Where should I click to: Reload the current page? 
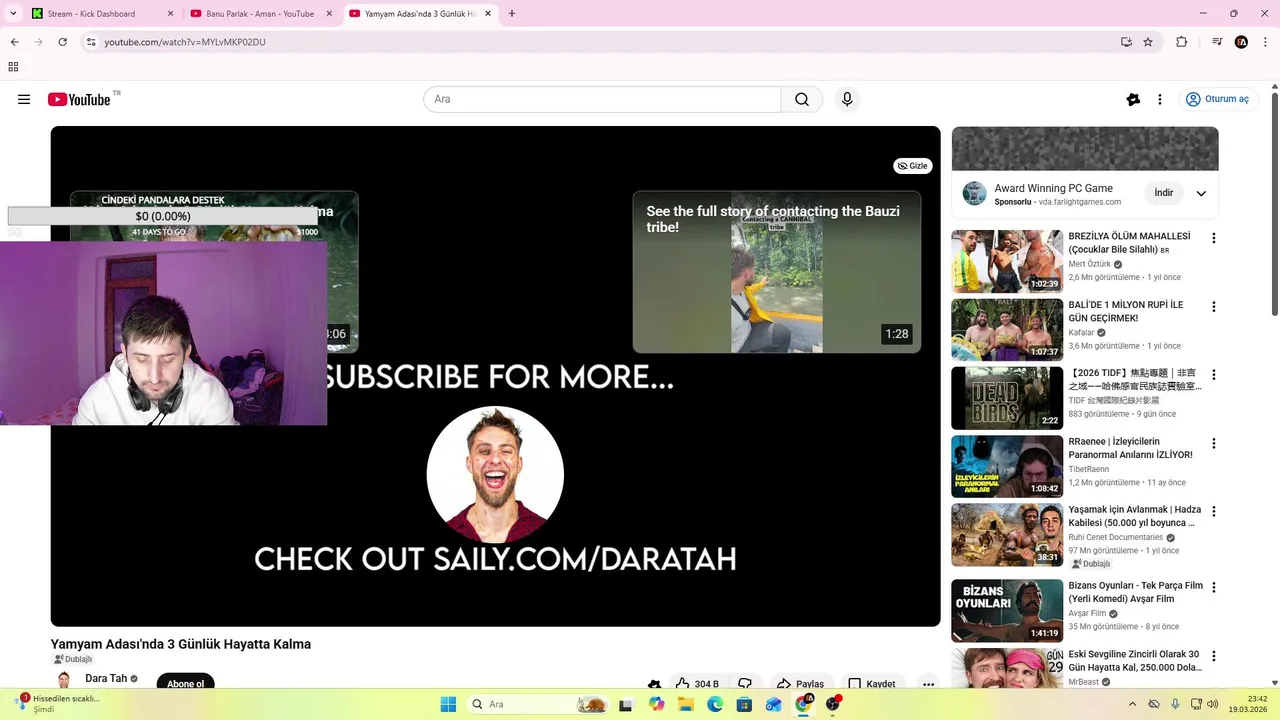pos(63,42)
